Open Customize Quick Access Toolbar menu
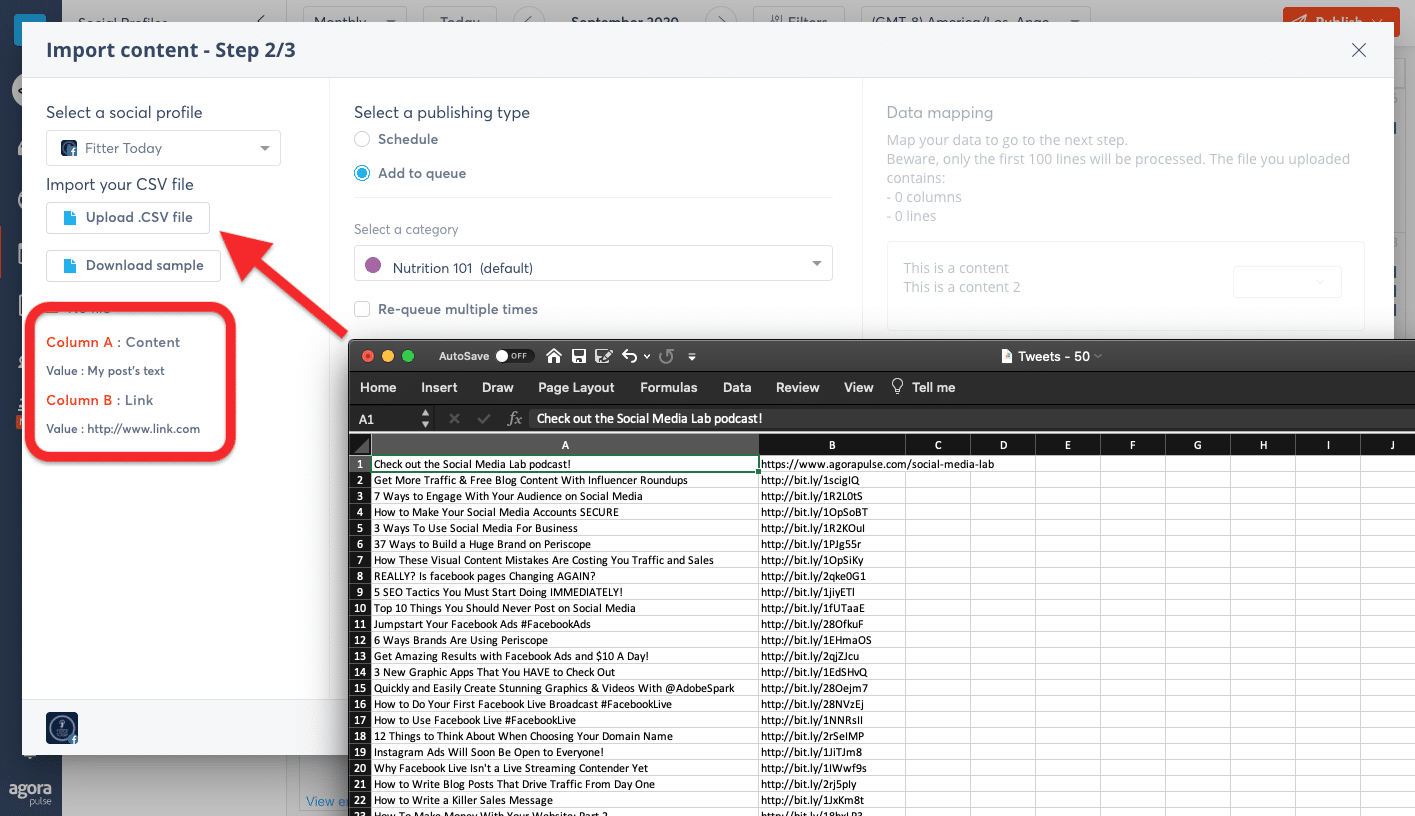The height and width of the screenshot is (816, 1415). [692, 357]
